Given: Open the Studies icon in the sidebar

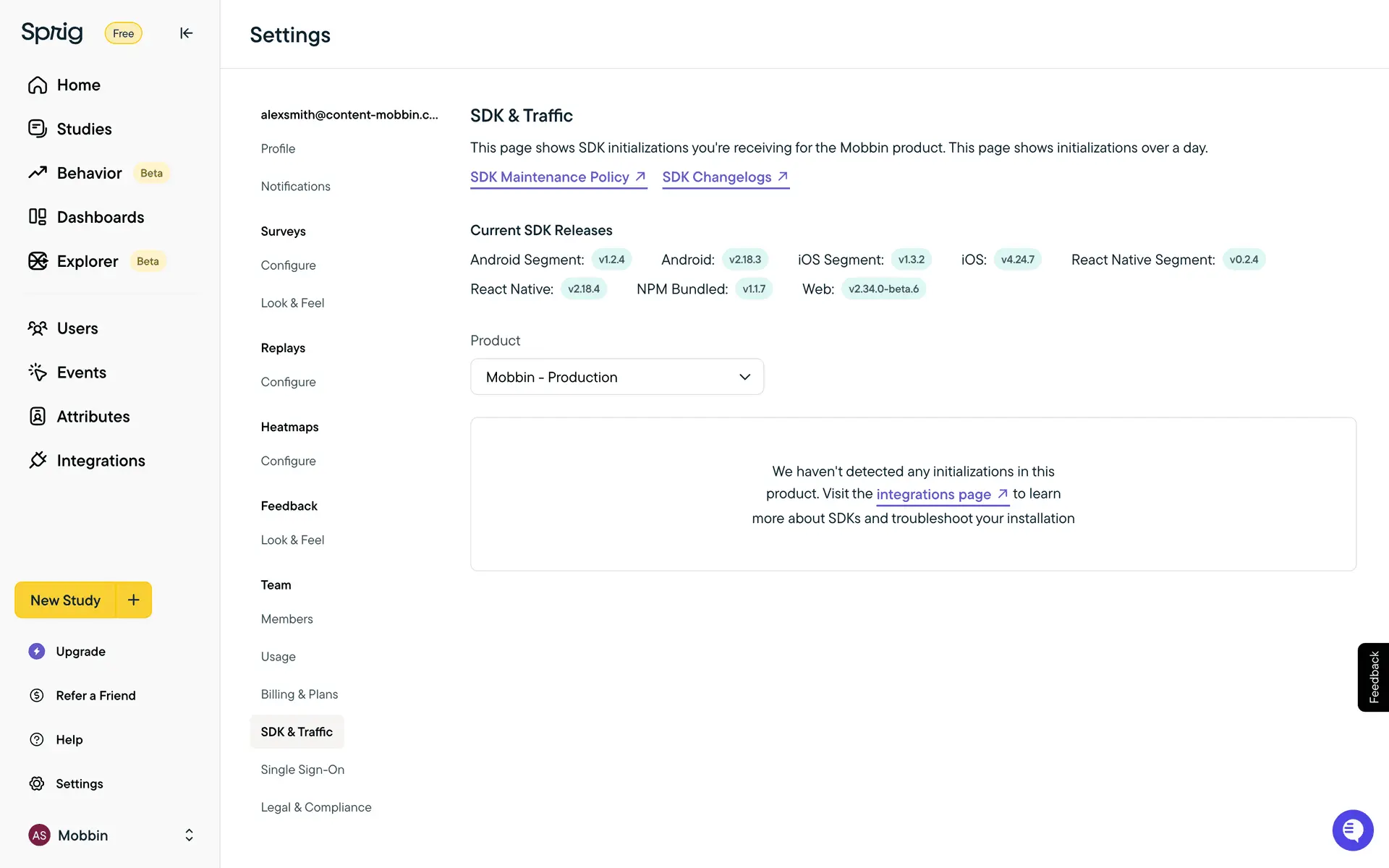Looking at the screenshot, I should [x=38, y=129].
